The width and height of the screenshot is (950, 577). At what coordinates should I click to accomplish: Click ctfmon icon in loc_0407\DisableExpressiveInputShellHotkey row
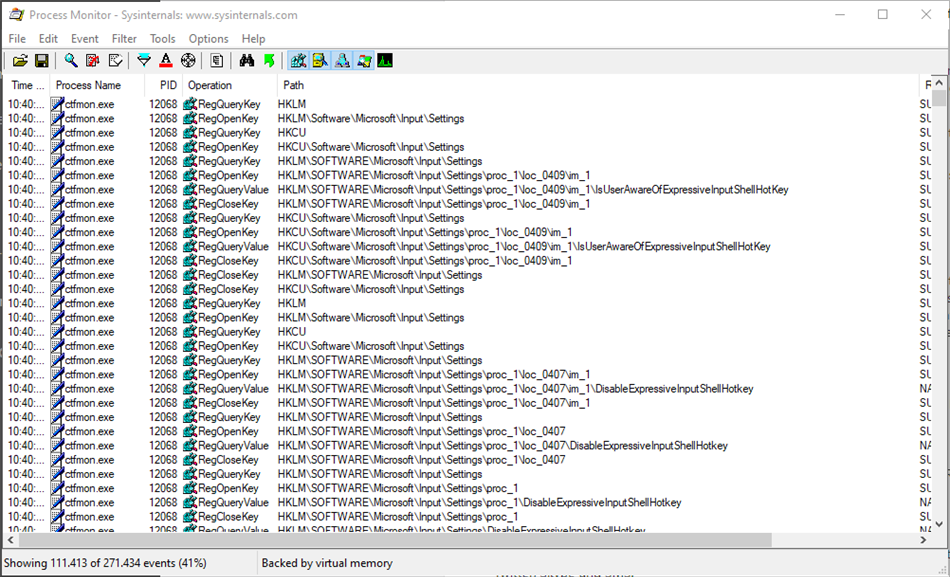[x=57, y=446]
